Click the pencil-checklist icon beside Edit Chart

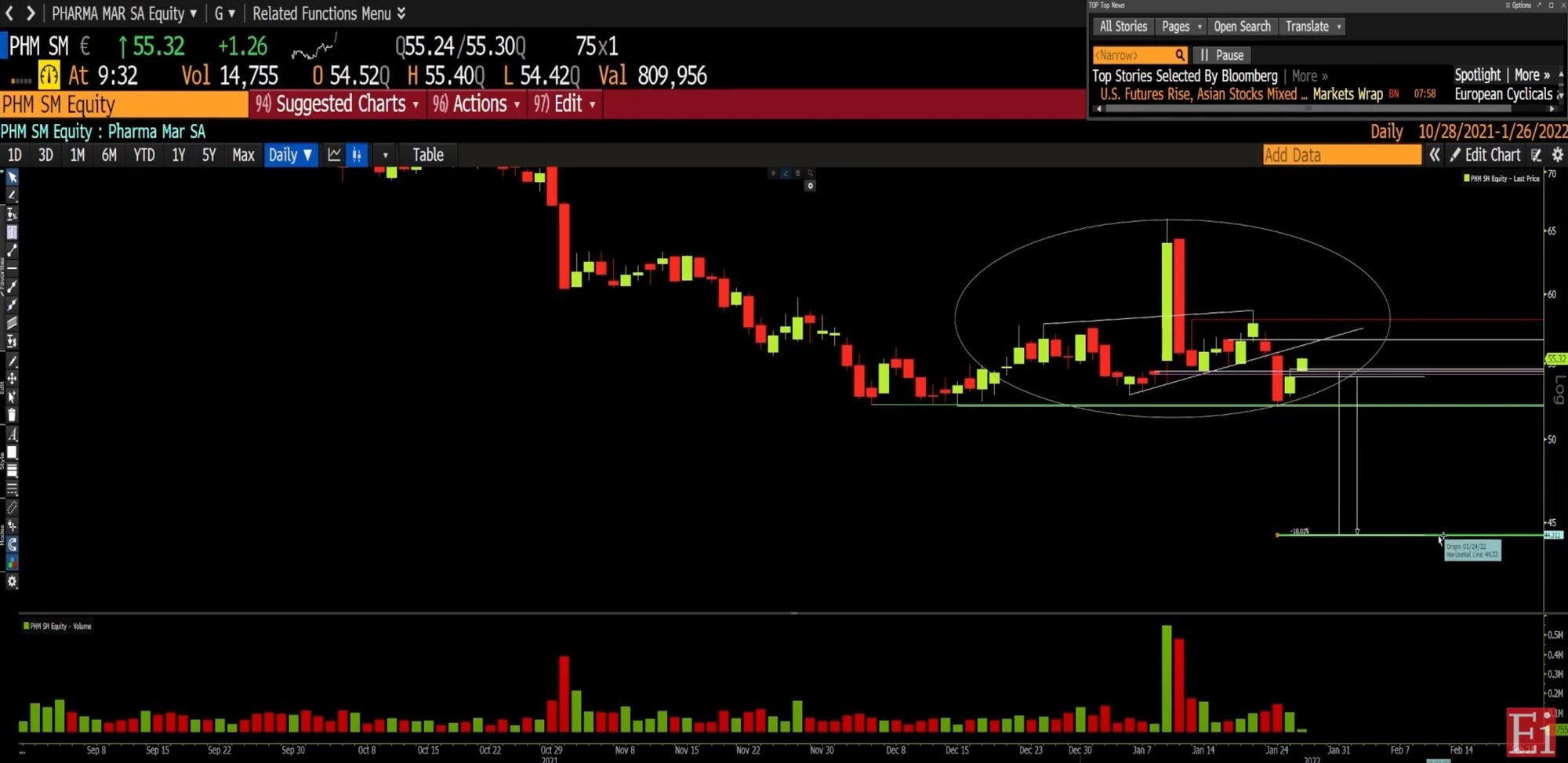[1537, 155]
